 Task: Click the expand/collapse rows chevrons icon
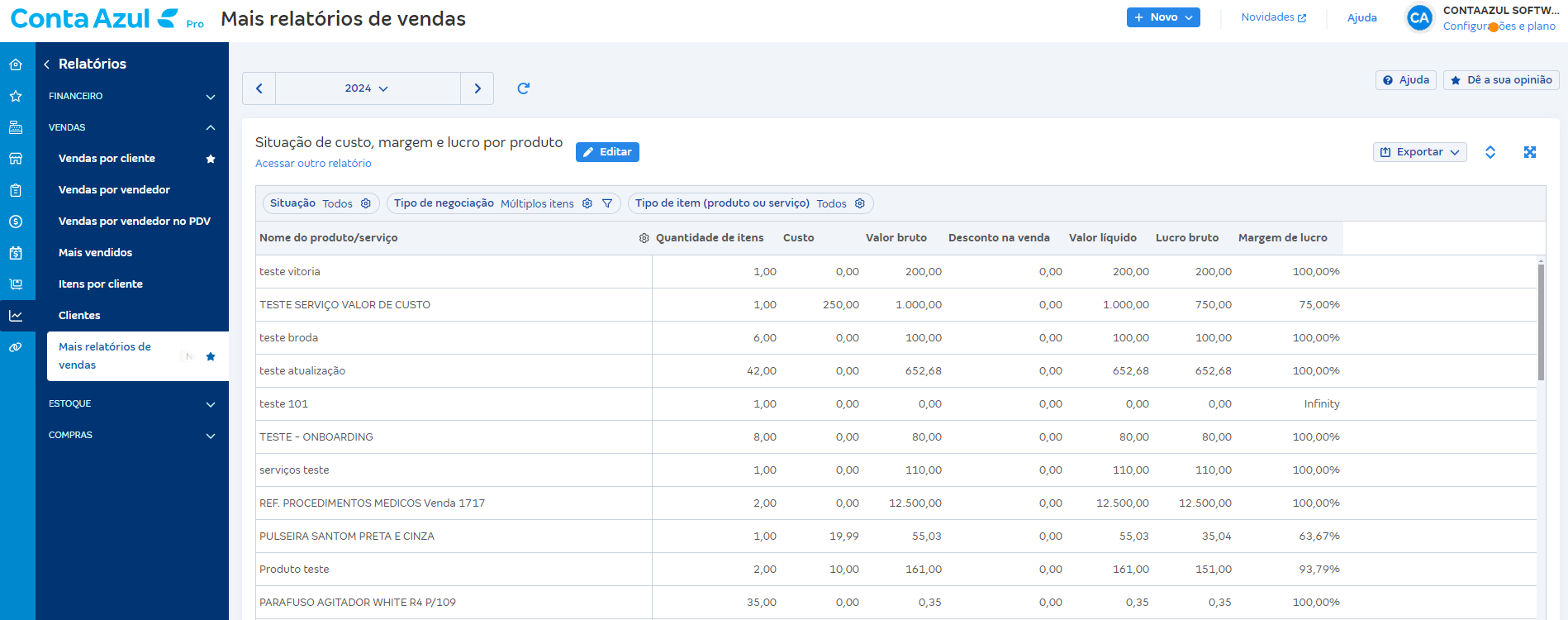pos(1490,152)
